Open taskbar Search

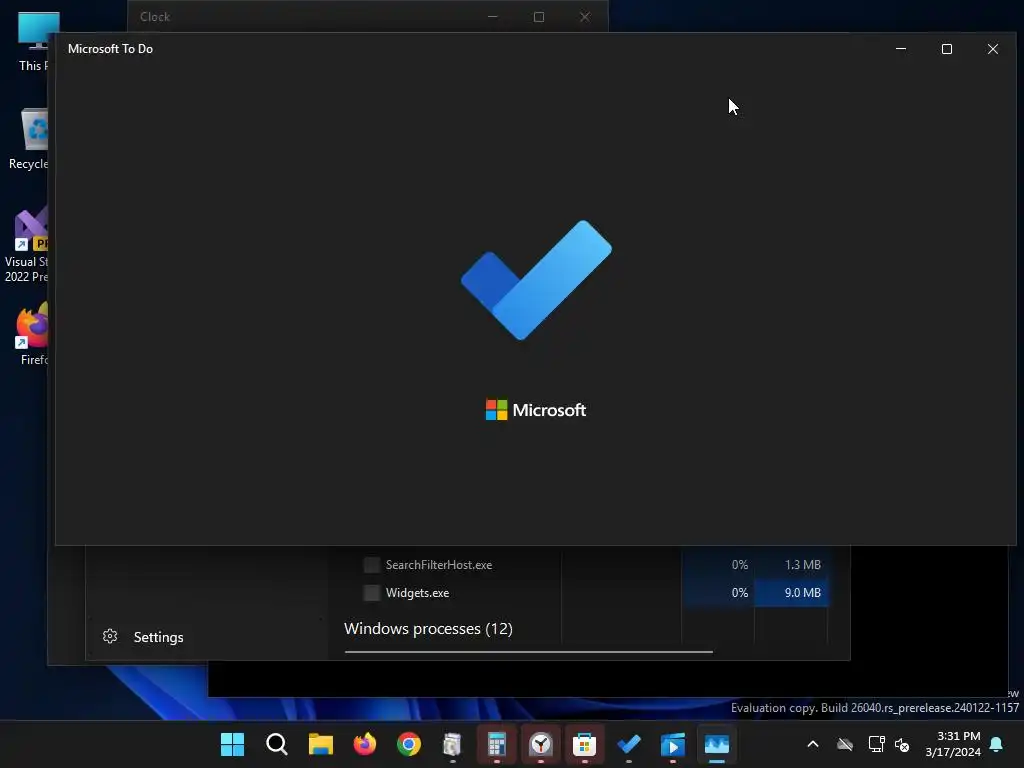(277, 744)
